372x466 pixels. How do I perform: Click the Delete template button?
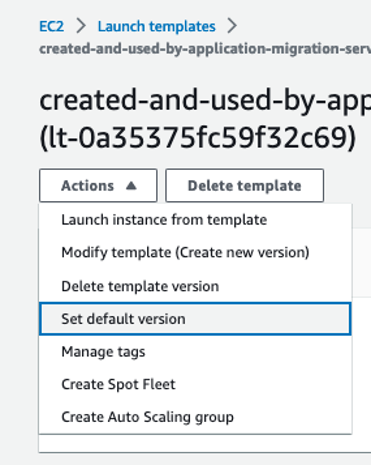pyautogui.click(x=244, y=186)
